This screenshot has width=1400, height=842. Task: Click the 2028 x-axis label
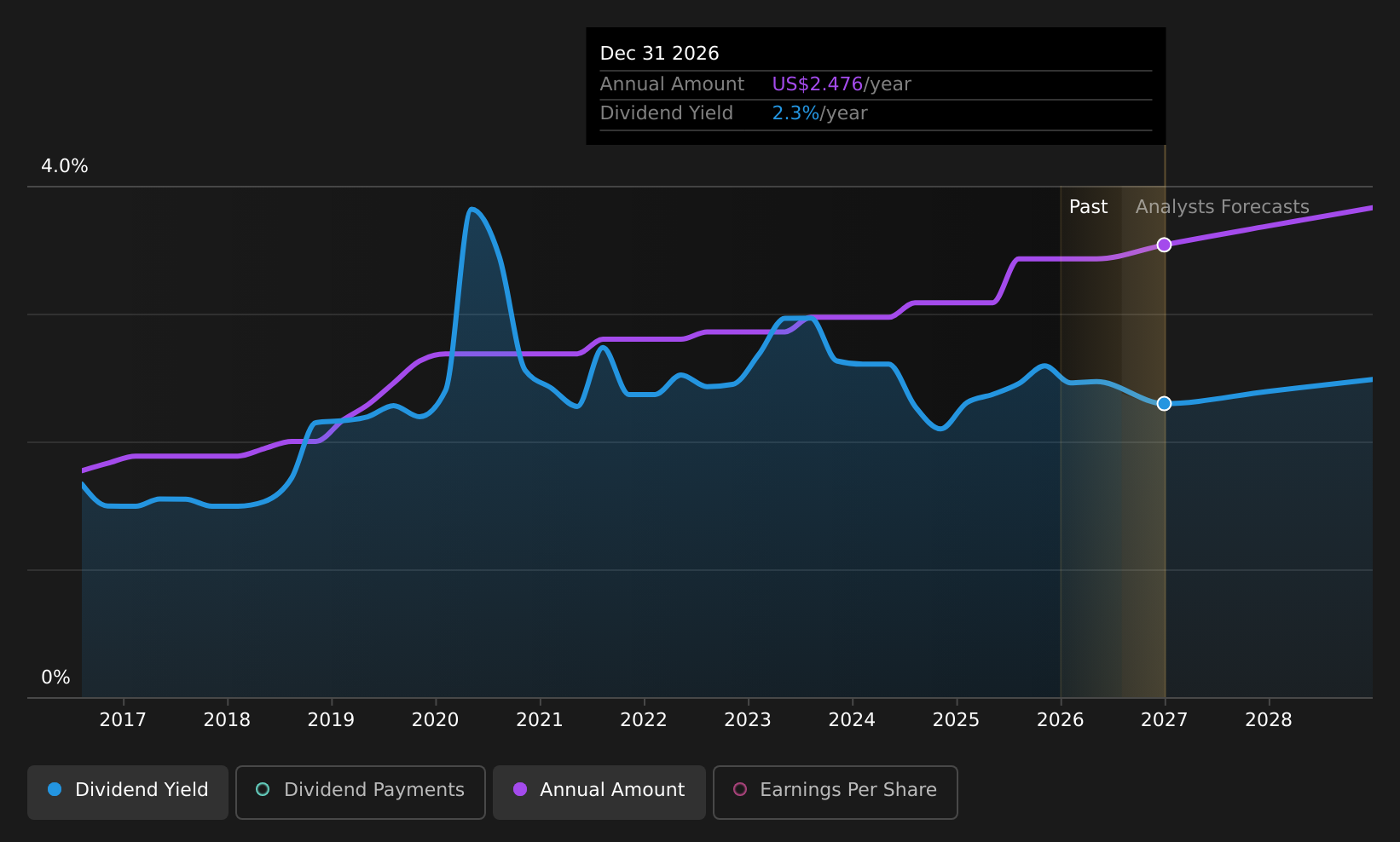tap(1269, 720)
